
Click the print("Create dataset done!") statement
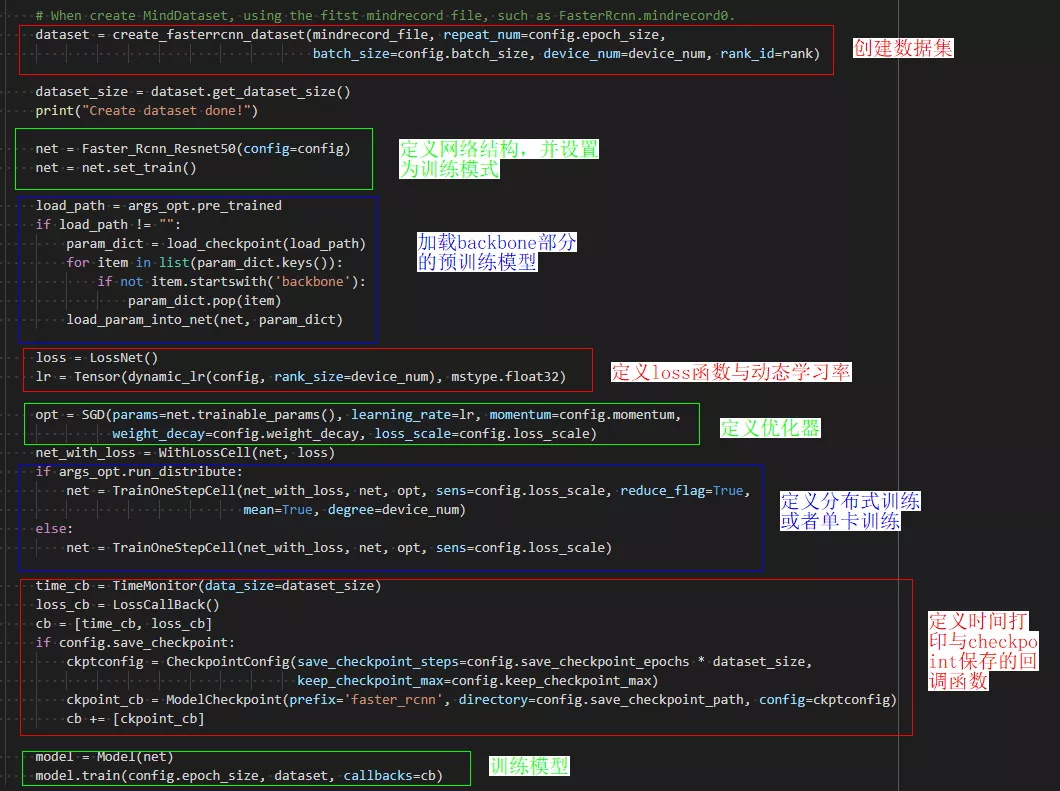[x=146, y=110]
